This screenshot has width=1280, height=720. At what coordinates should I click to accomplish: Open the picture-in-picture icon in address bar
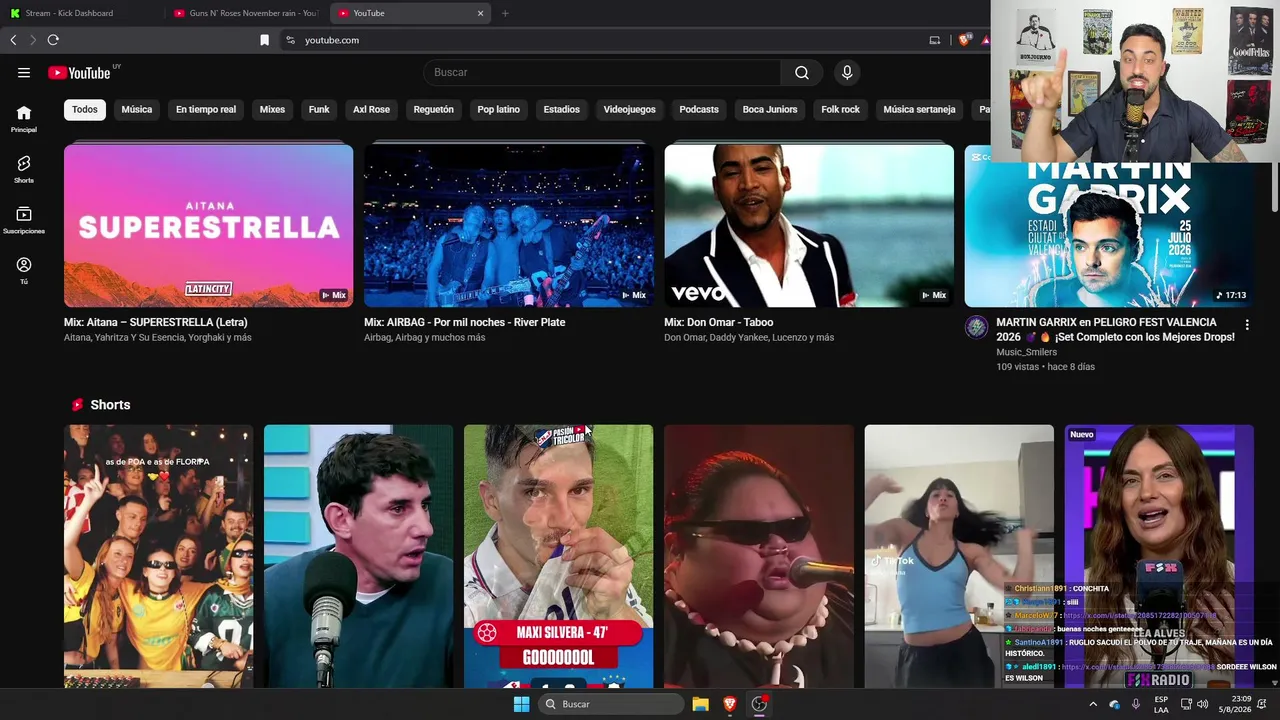pos(935,40)
